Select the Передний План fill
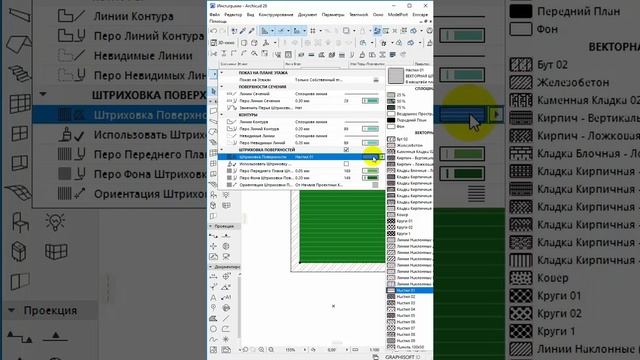The height and width of the screenshot is (360, 640). (x=409, y=120)
